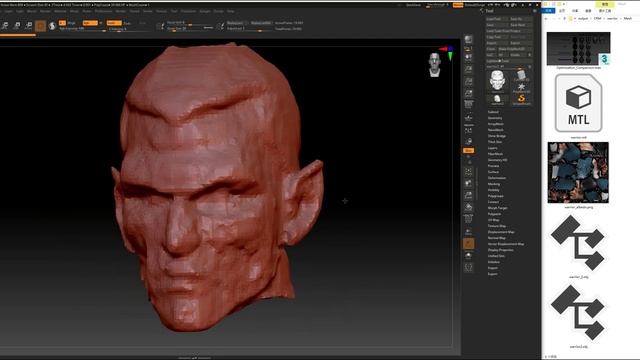Select the Move view icon in right shelf

pos(468,183)
